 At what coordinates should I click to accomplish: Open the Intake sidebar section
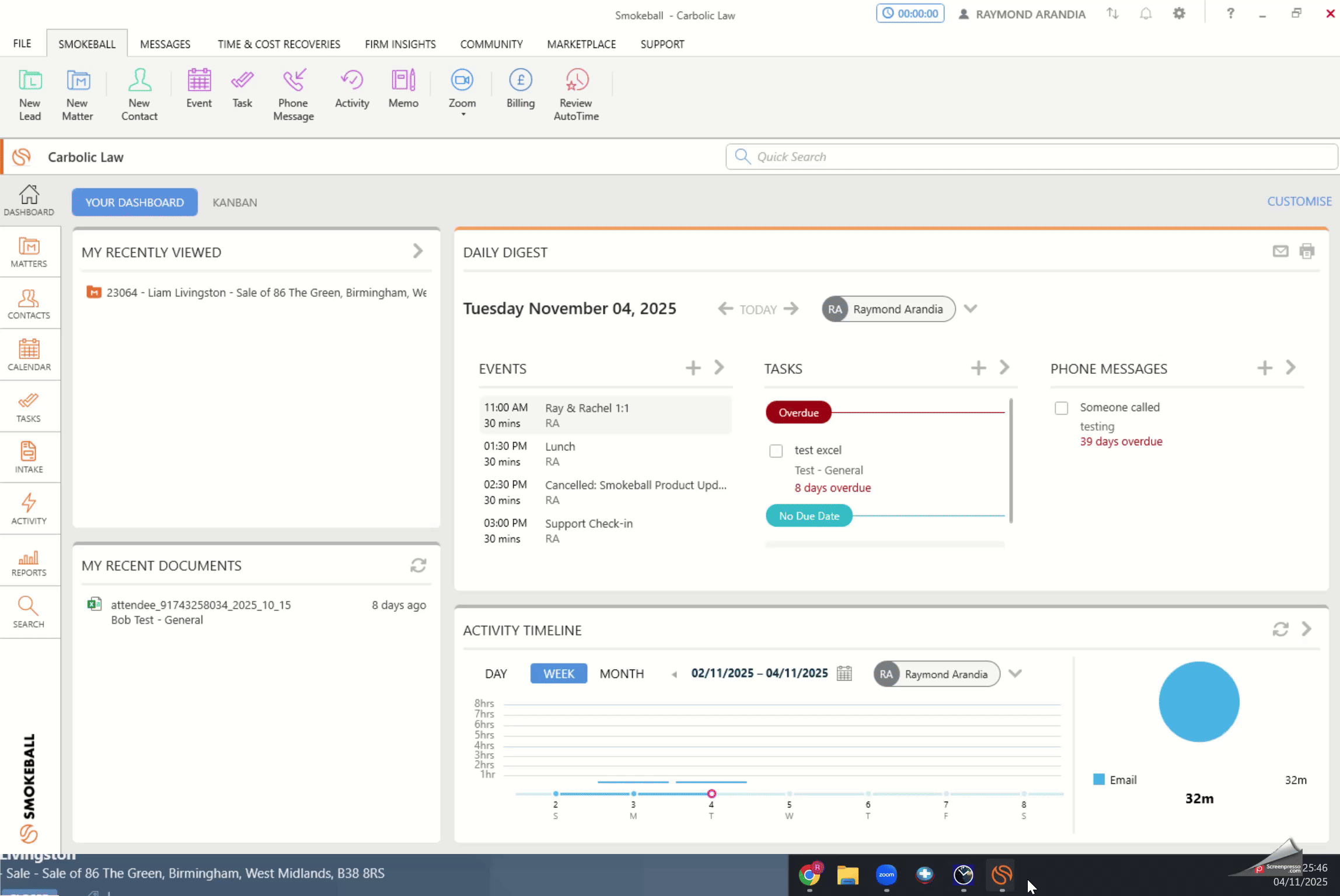[x=29, y=457]
